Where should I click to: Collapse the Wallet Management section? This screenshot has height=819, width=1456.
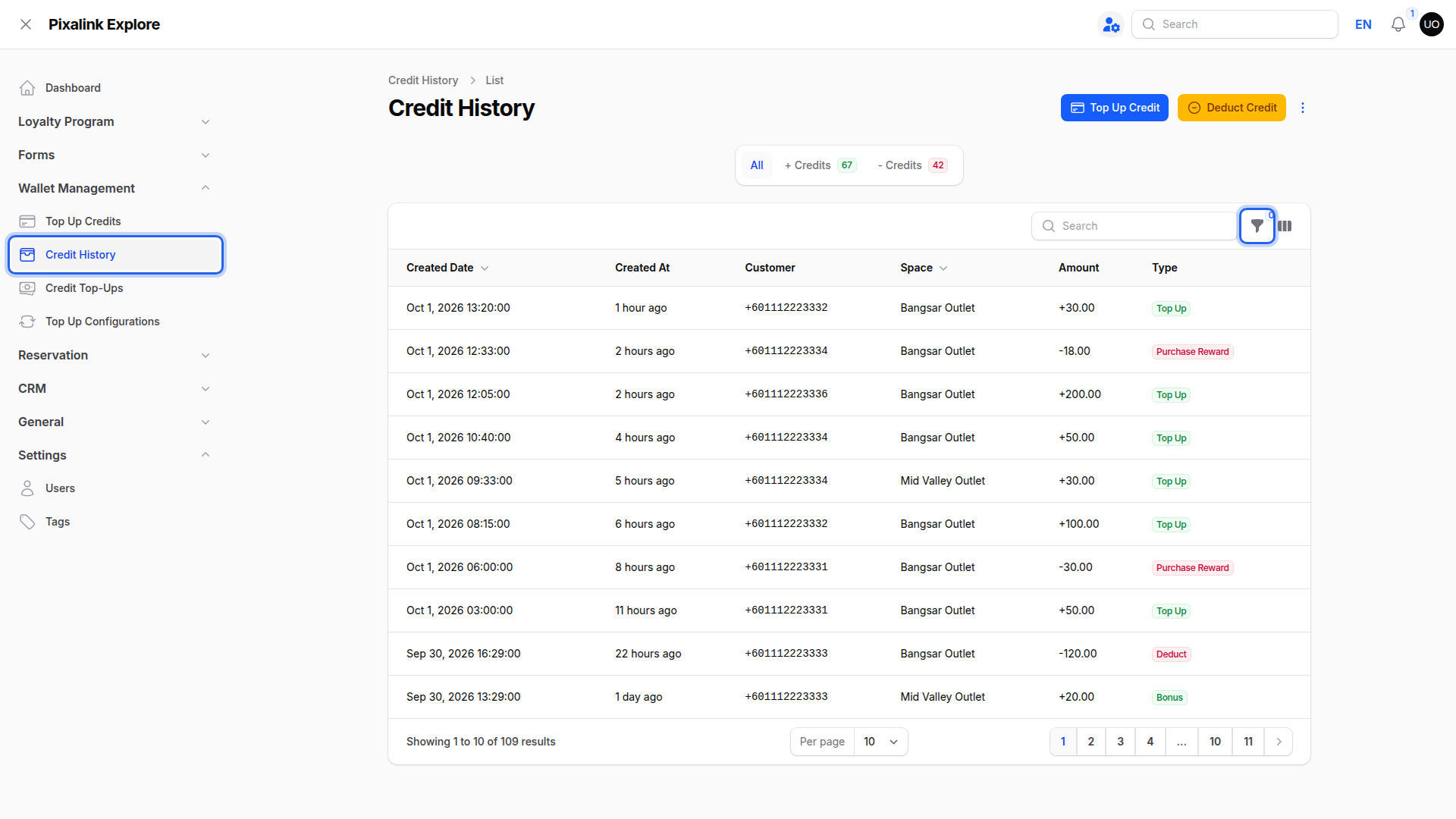(114, 188)
